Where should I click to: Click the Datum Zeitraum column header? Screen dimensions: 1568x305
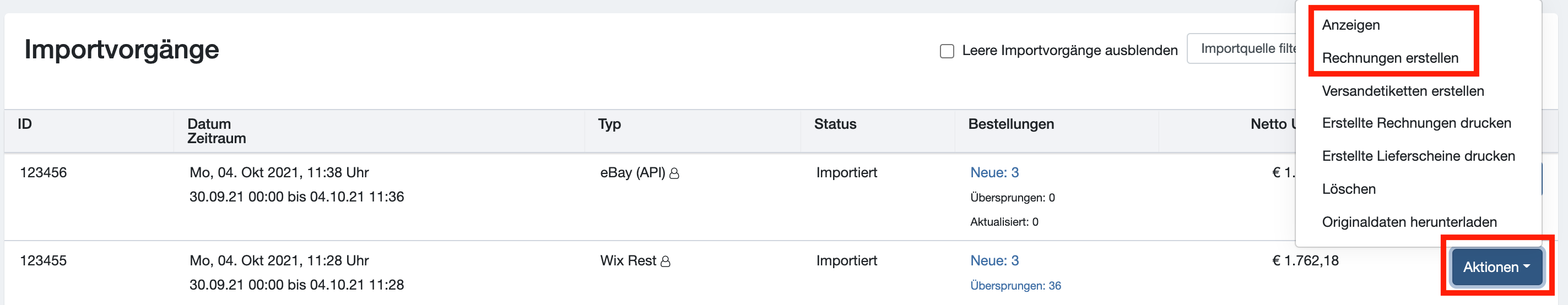pyautogui.click(x=216, y=131)
